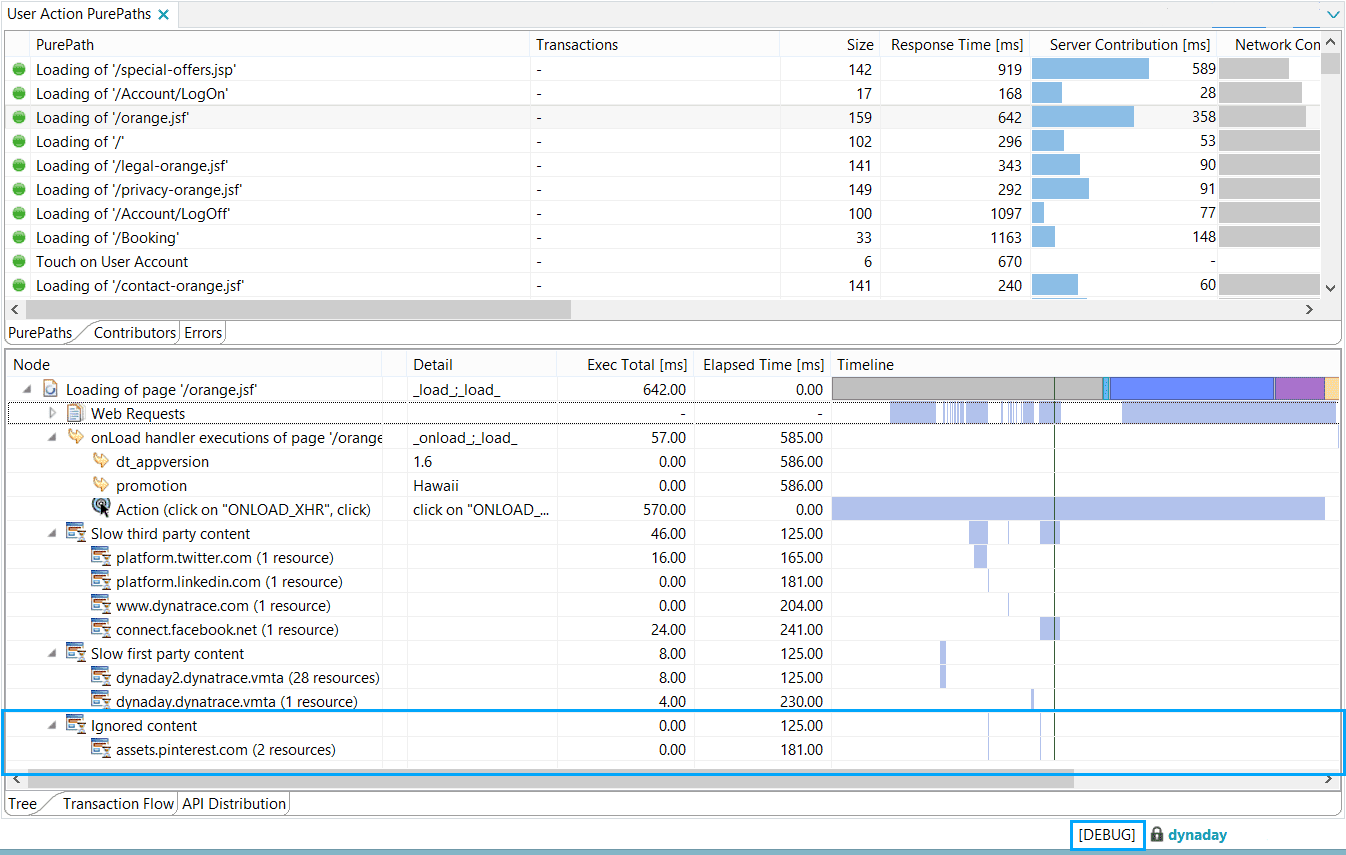The height and width of the screenshot is (855, 1346).
Task: Click icon of assets.pinterest.com resources
Action: (100, 749)
